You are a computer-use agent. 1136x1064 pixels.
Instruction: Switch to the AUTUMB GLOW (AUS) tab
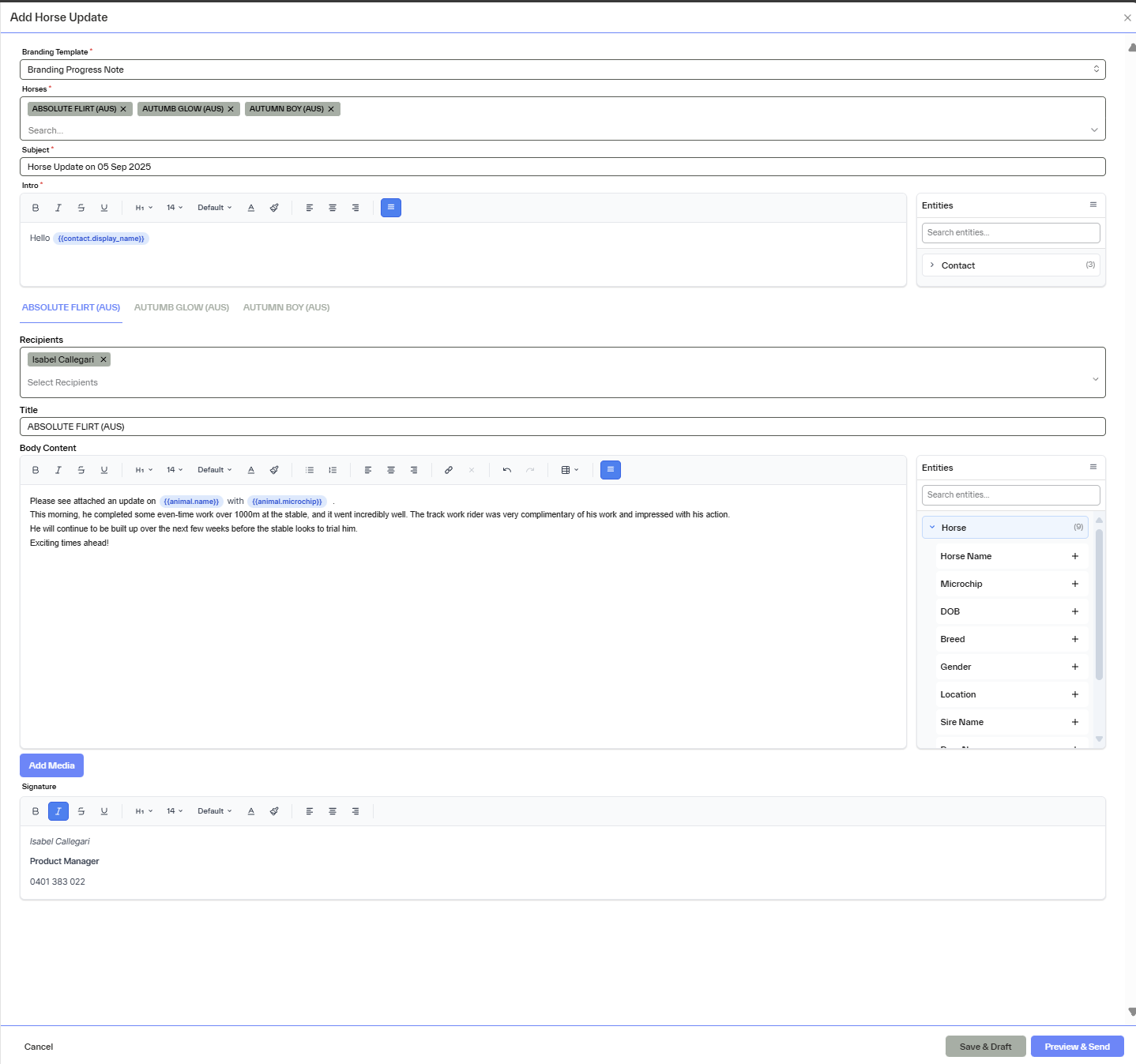pyautogui.click(x=182, y=307)
